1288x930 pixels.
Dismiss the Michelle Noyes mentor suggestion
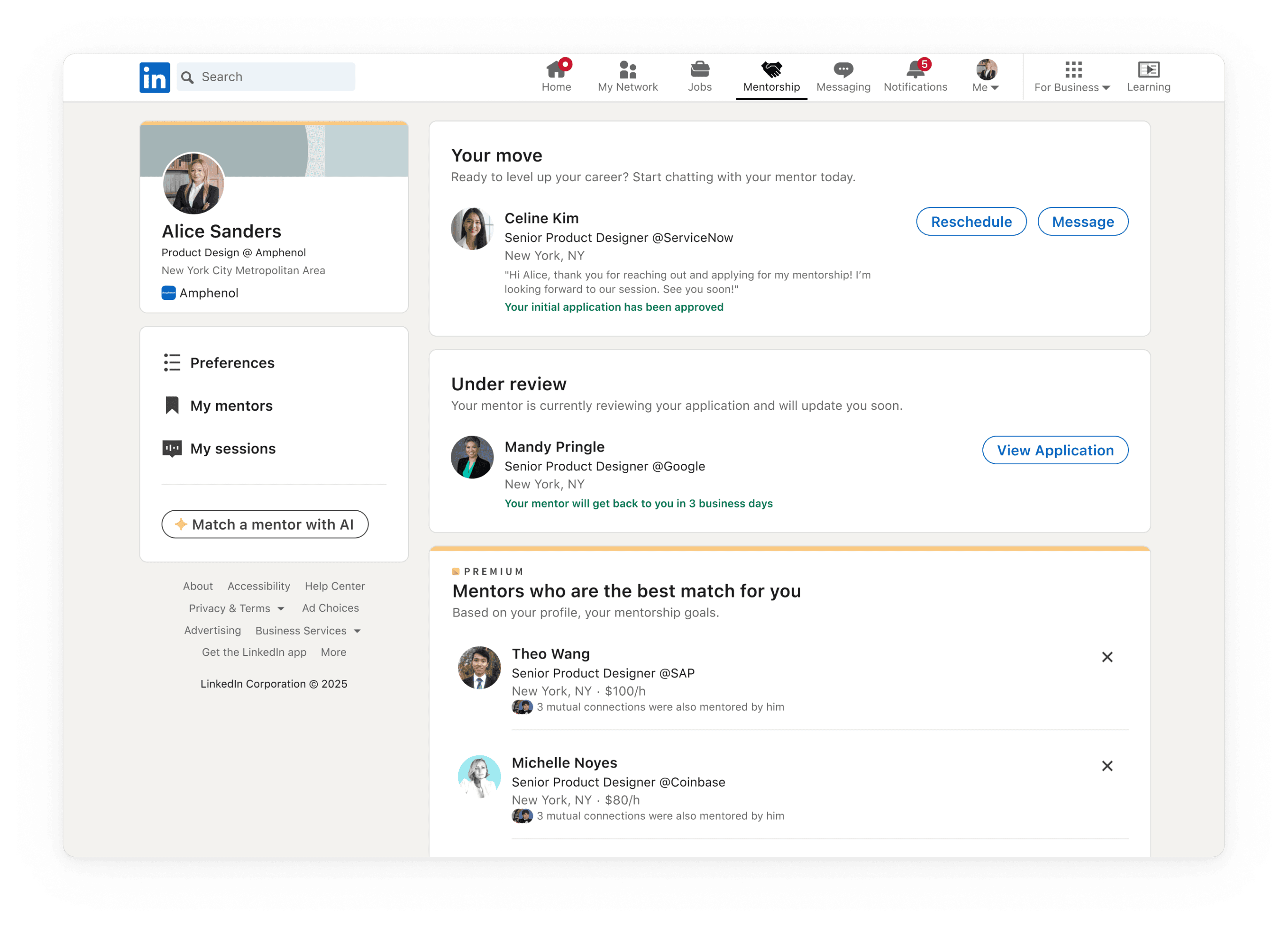click(1107, 766)
